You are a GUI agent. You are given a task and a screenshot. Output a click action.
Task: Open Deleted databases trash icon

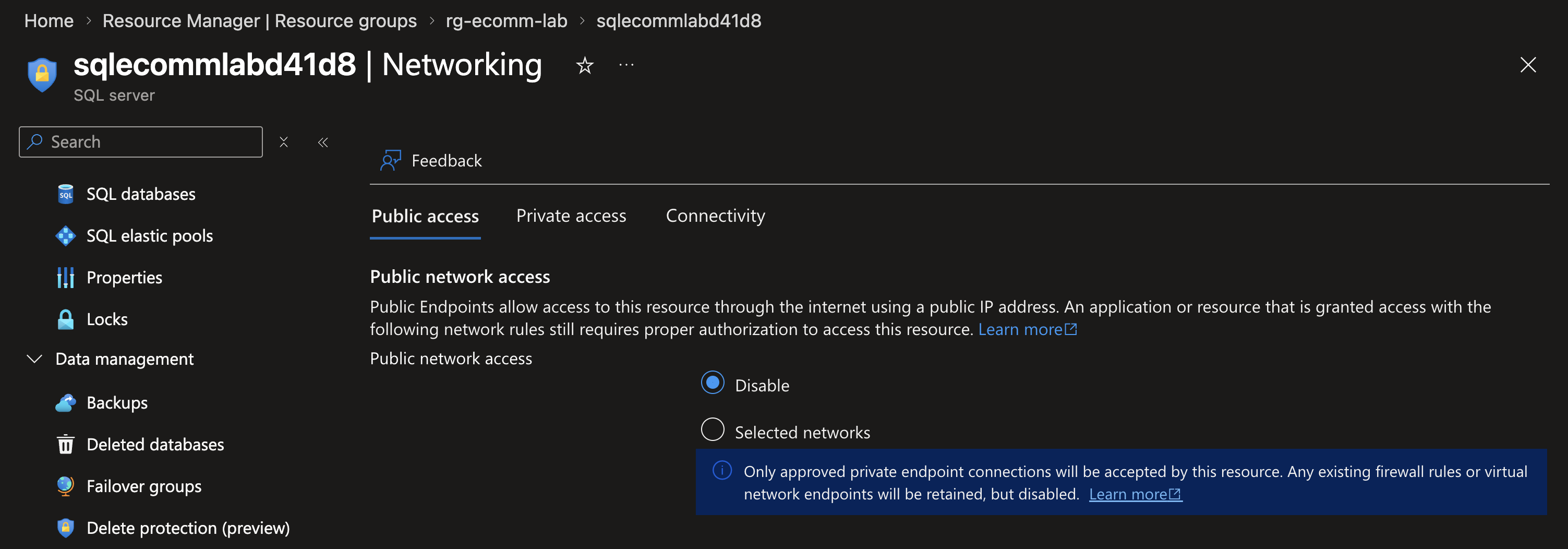pos(66,444)
